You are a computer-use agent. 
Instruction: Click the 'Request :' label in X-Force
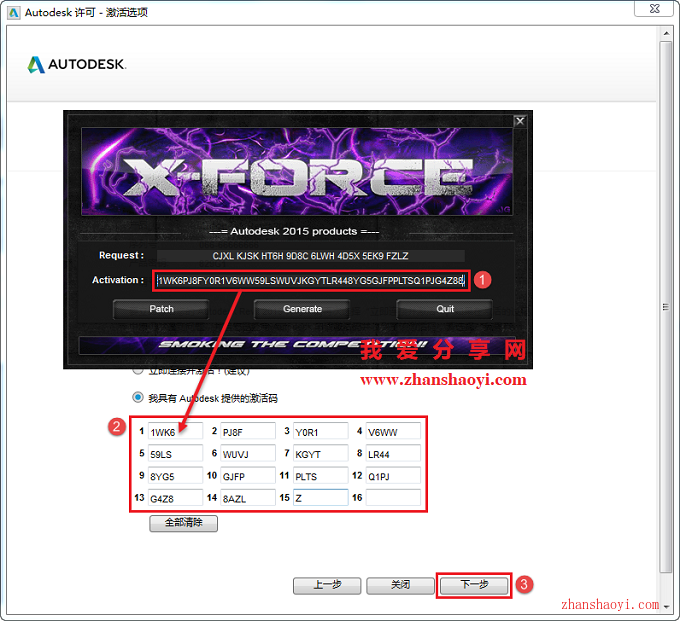[x=121, y=255]
